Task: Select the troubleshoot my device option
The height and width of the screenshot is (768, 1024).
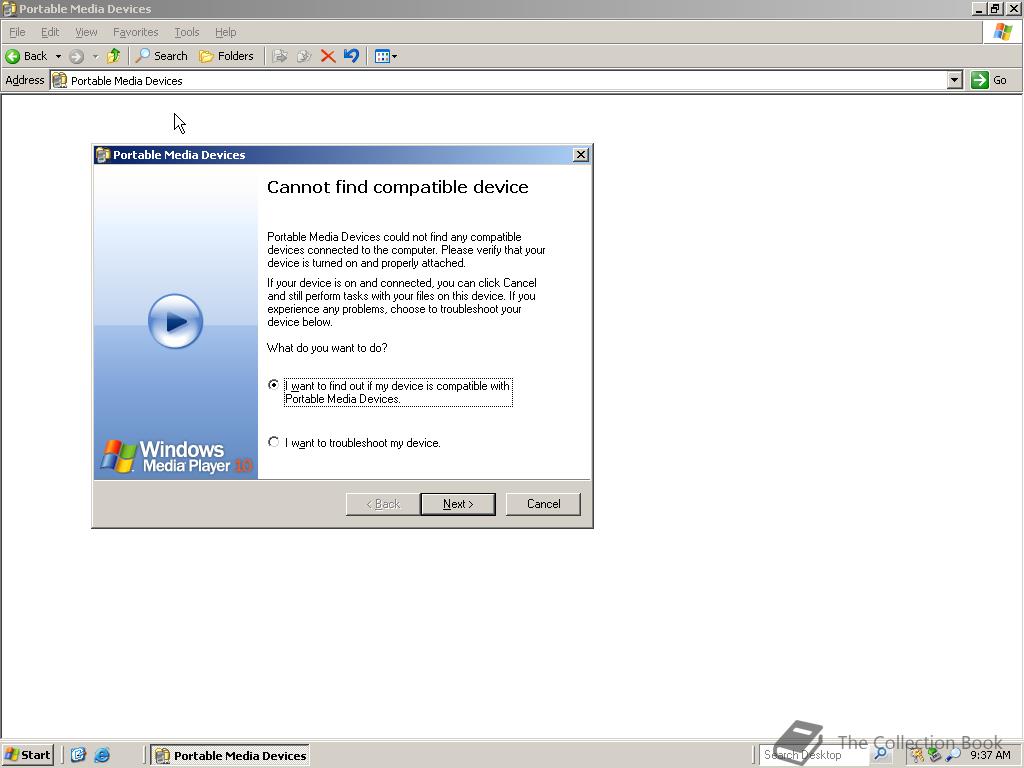Action: click(274, 442)
